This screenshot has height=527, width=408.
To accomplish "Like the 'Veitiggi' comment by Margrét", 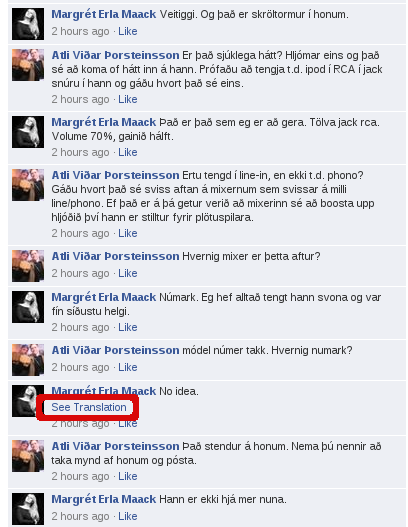I will point(128,31).
